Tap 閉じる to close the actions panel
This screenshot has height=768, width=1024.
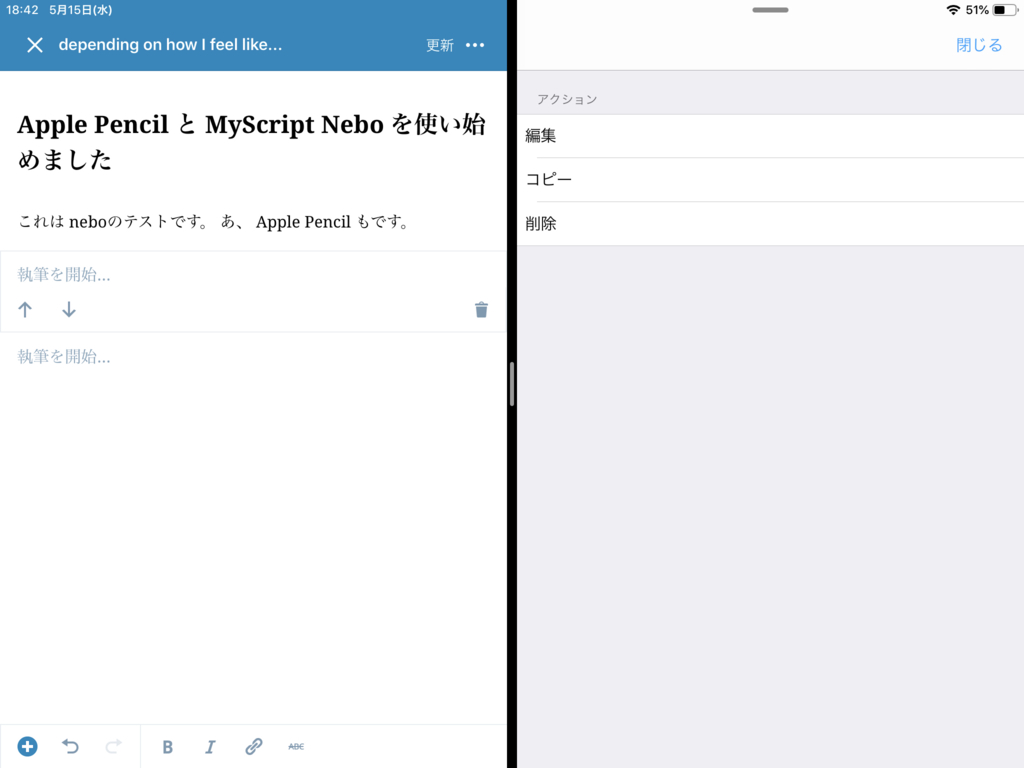pyautogui.click(x=979, y=45)
